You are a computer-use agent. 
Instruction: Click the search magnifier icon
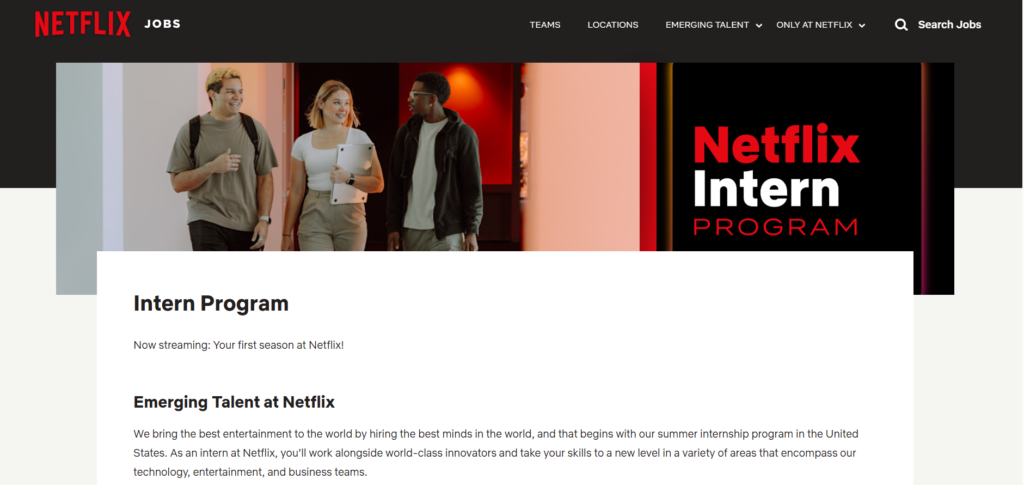pos(901,25)
